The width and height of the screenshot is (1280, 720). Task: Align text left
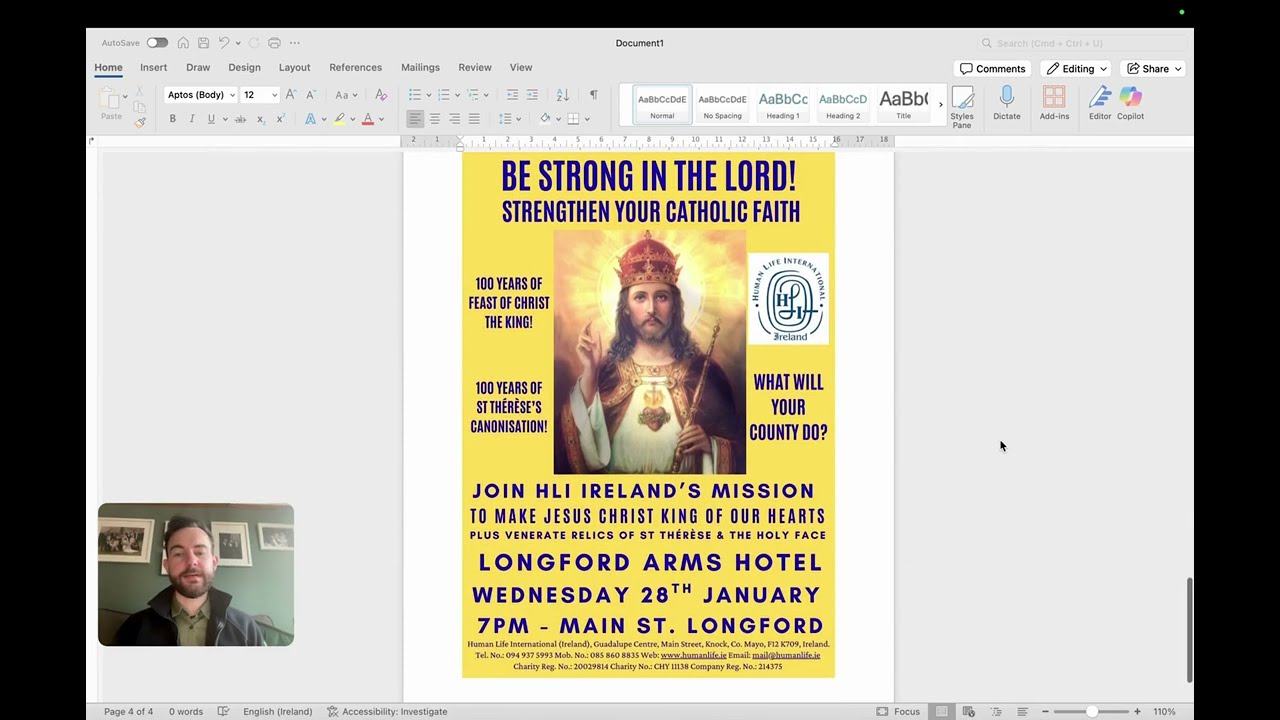(414, 119)
